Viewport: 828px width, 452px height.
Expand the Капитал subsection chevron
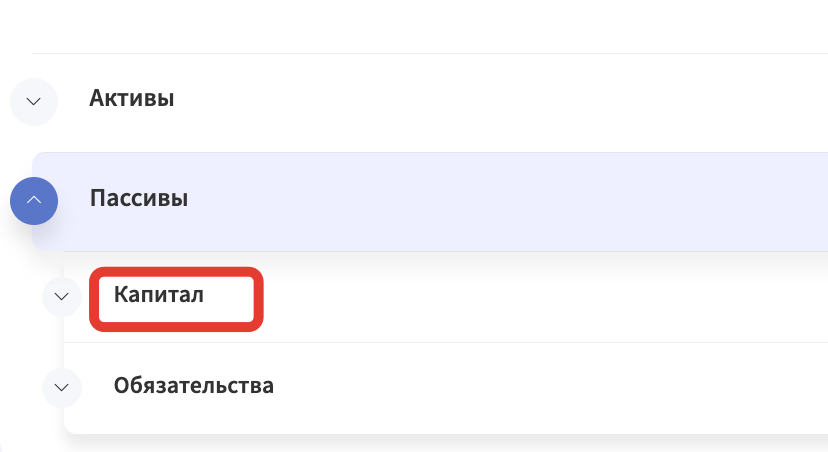(62, 297)
